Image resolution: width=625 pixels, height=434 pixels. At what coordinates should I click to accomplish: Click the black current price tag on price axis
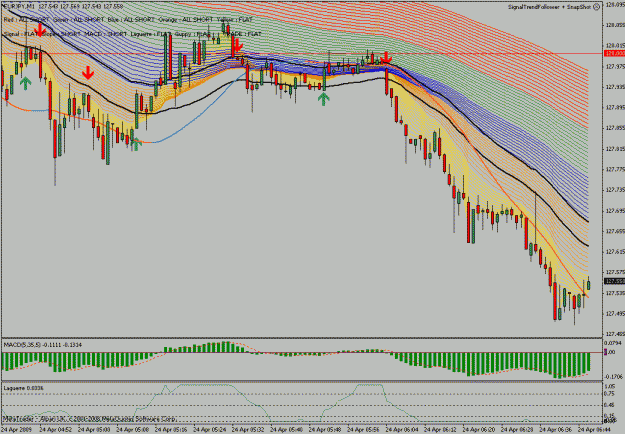click(614, 281)
